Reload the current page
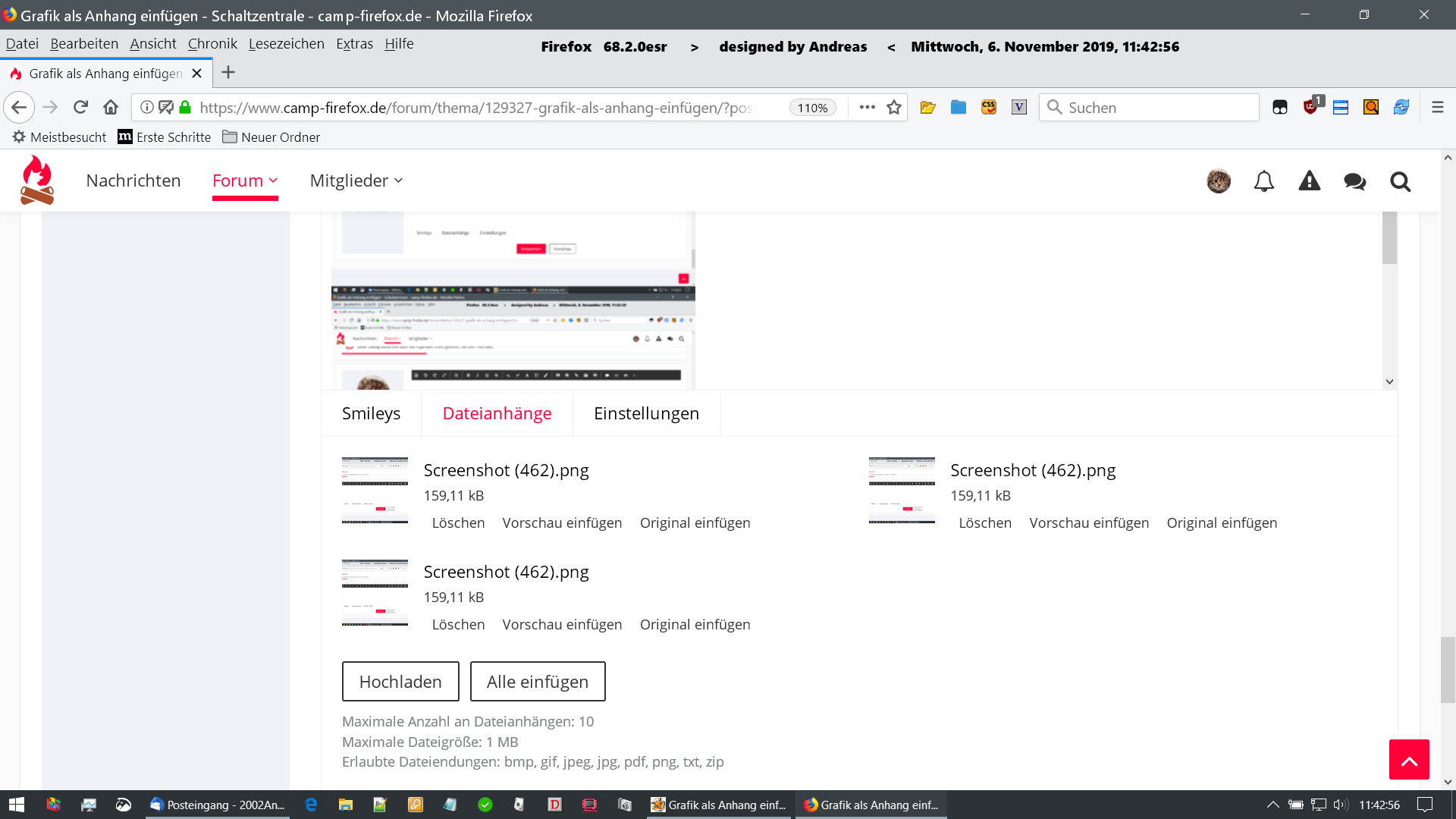The width and height of the screenshot is (1456, 819). 80,108
